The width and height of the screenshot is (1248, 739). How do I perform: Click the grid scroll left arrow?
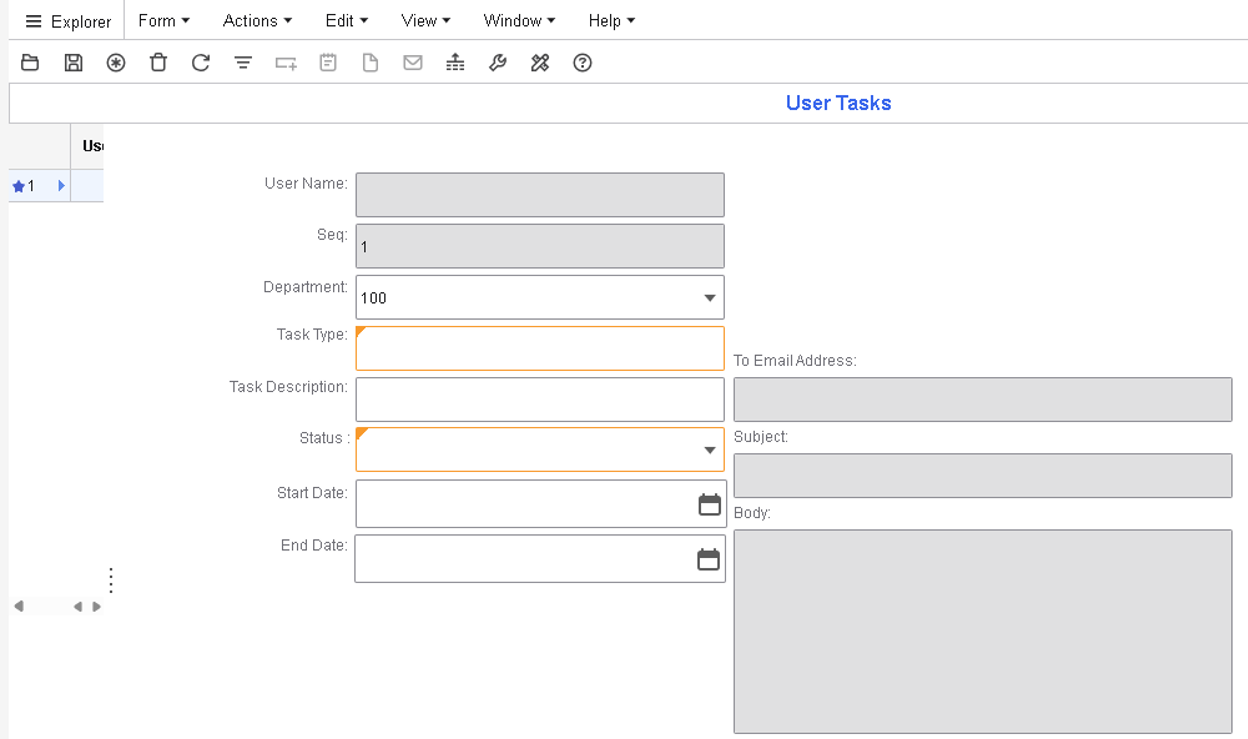[x=18, y=607]
